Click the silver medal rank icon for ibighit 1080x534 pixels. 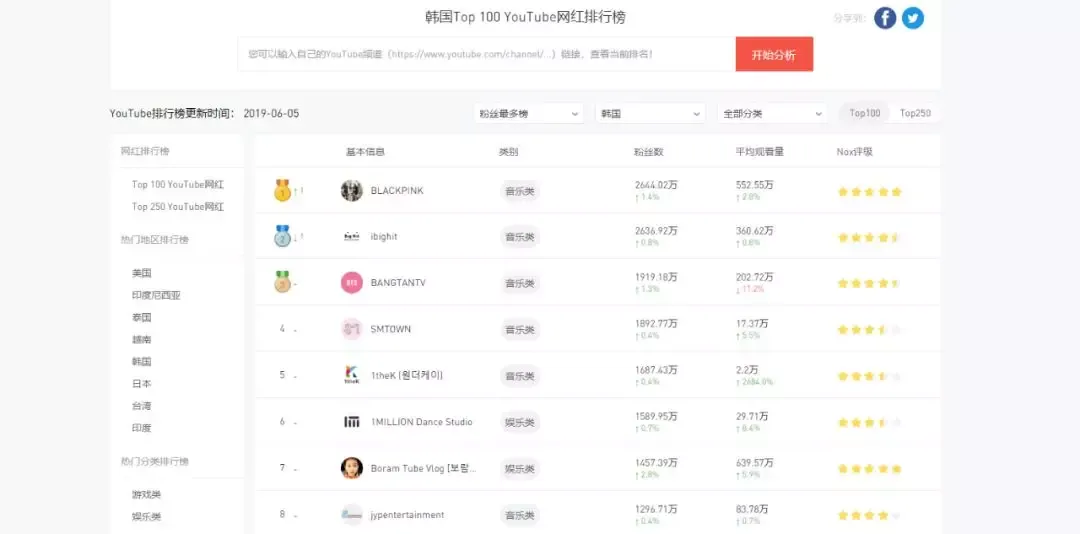click(x=282, y=236)
